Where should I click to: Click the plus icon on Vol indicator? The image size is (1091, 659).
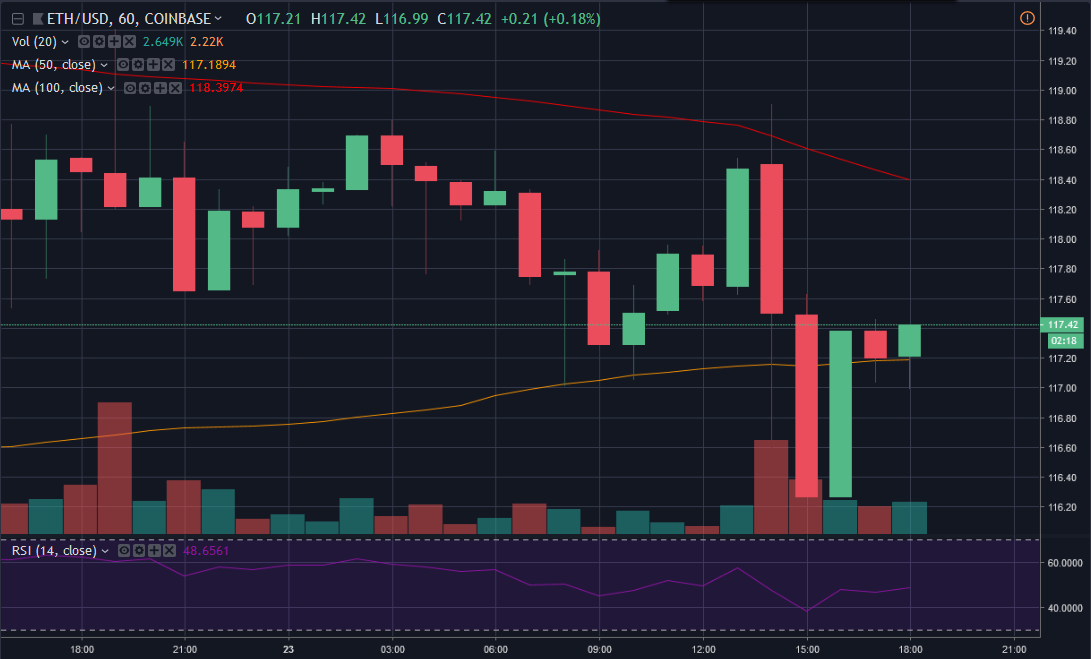[x=114, y=42]
